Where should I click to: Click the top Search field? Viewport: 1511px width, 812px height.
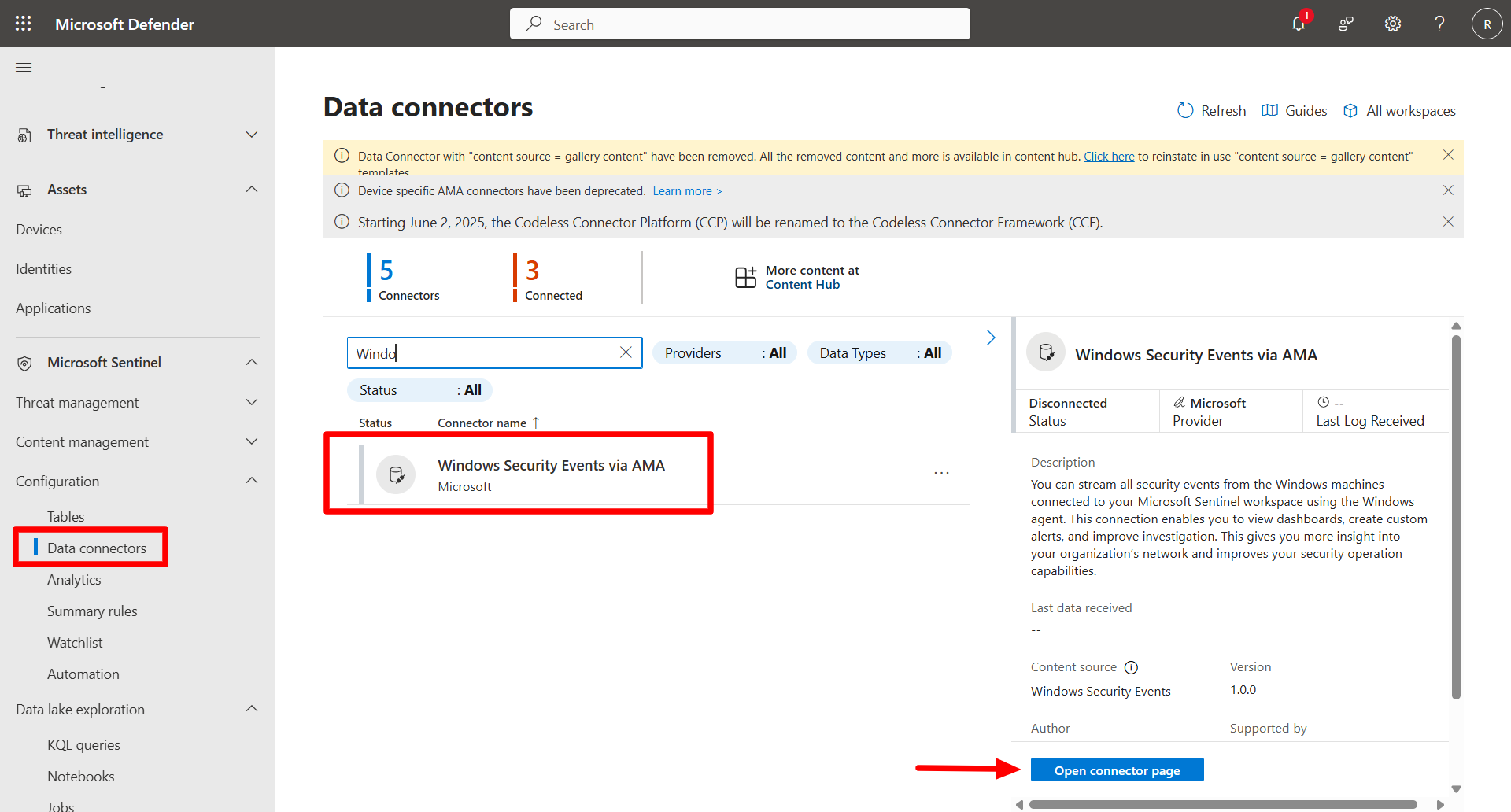pyautogui.click(x=740, y=24)
